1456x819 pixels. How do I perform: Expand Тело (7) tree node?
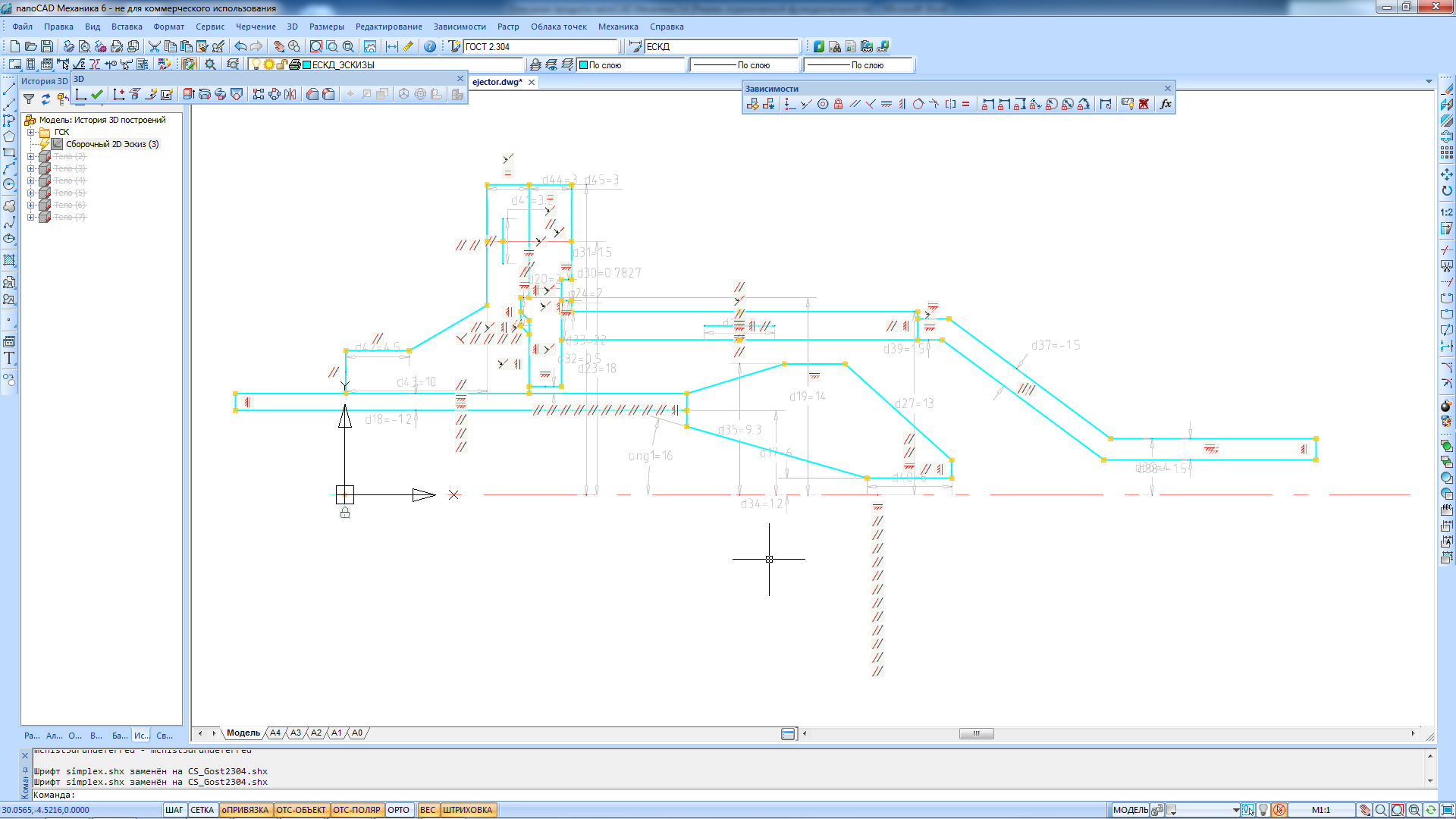click(x=31, y=217)
